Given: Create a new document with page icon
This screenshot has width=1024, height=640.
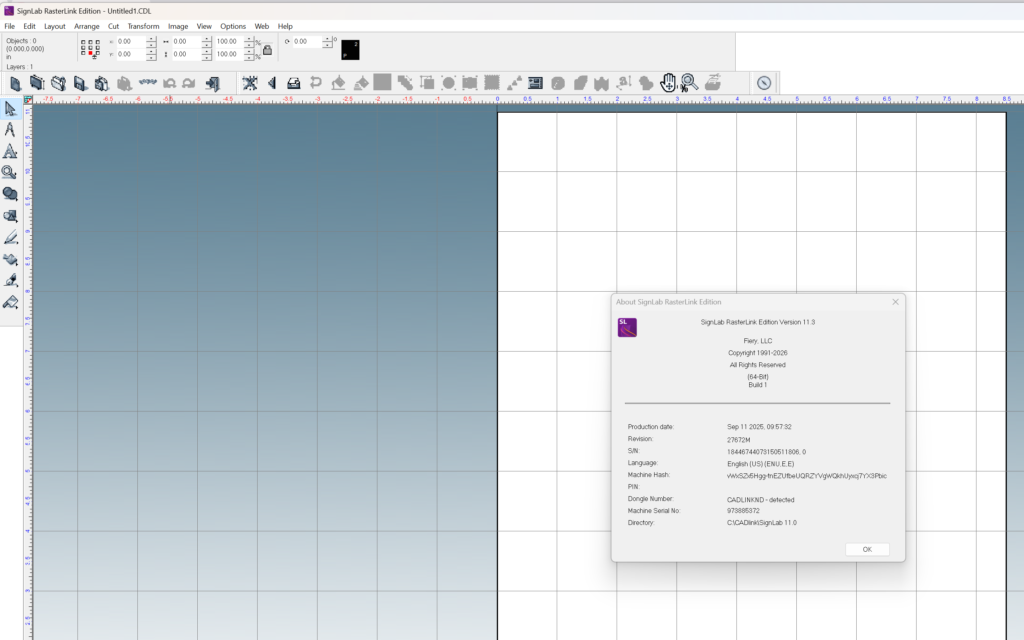Looking at the screenshot, I should [x=15, y=83].
